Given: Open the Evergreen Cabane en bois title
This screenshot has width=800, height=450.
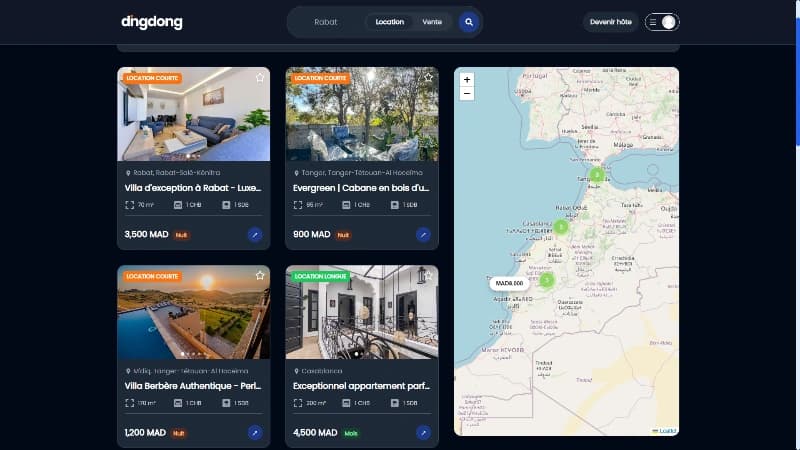Looking at the screenshot, I should tap(361, 187).
